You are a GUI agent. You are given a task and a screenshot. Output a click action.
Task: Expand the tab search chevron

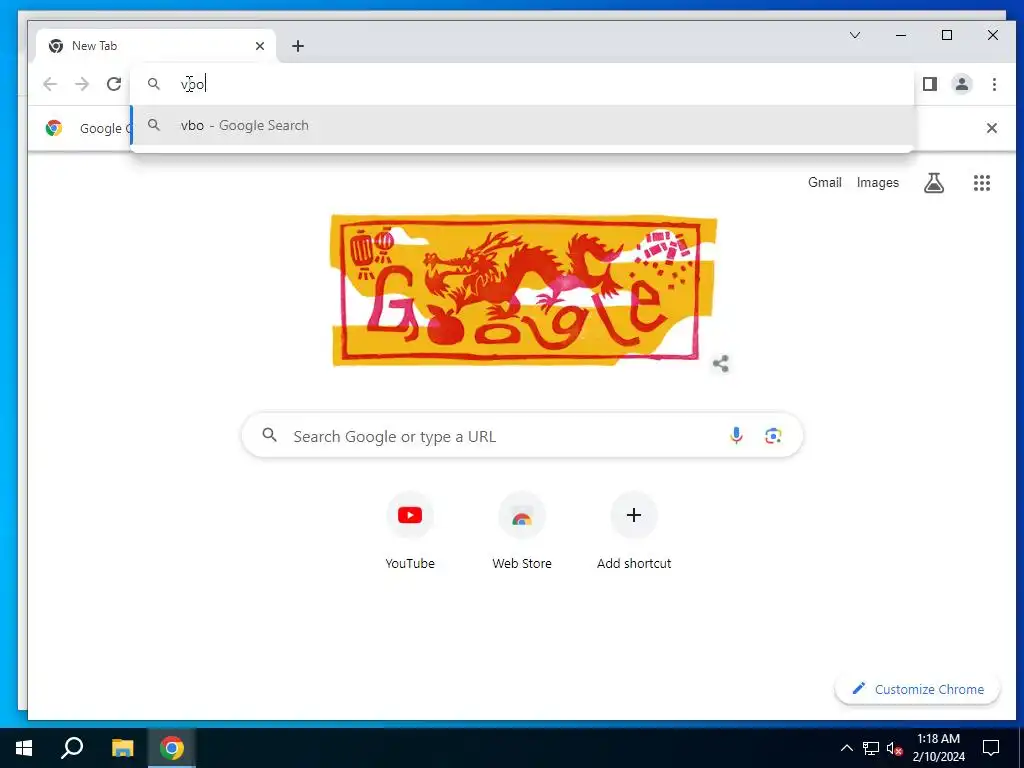[x=855, y=35]
